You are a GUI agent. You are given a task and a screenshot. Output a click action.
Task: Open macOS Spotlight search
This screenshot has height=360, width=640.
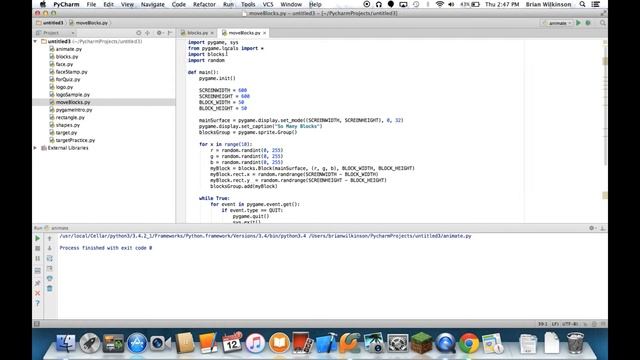pyautogui.click(x=582, y=4)
